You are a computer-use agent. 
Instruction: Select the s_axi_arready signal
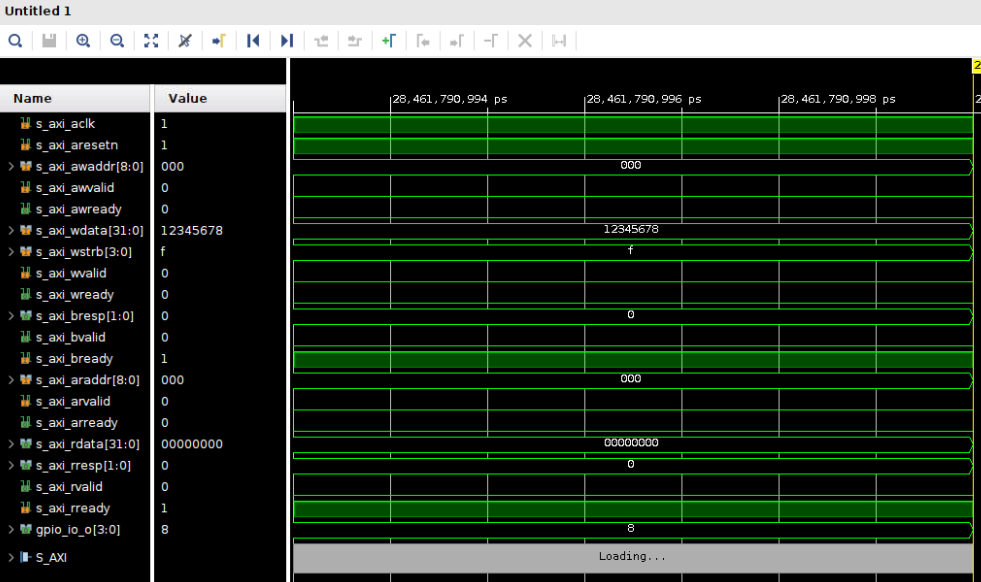coord(76,422)
